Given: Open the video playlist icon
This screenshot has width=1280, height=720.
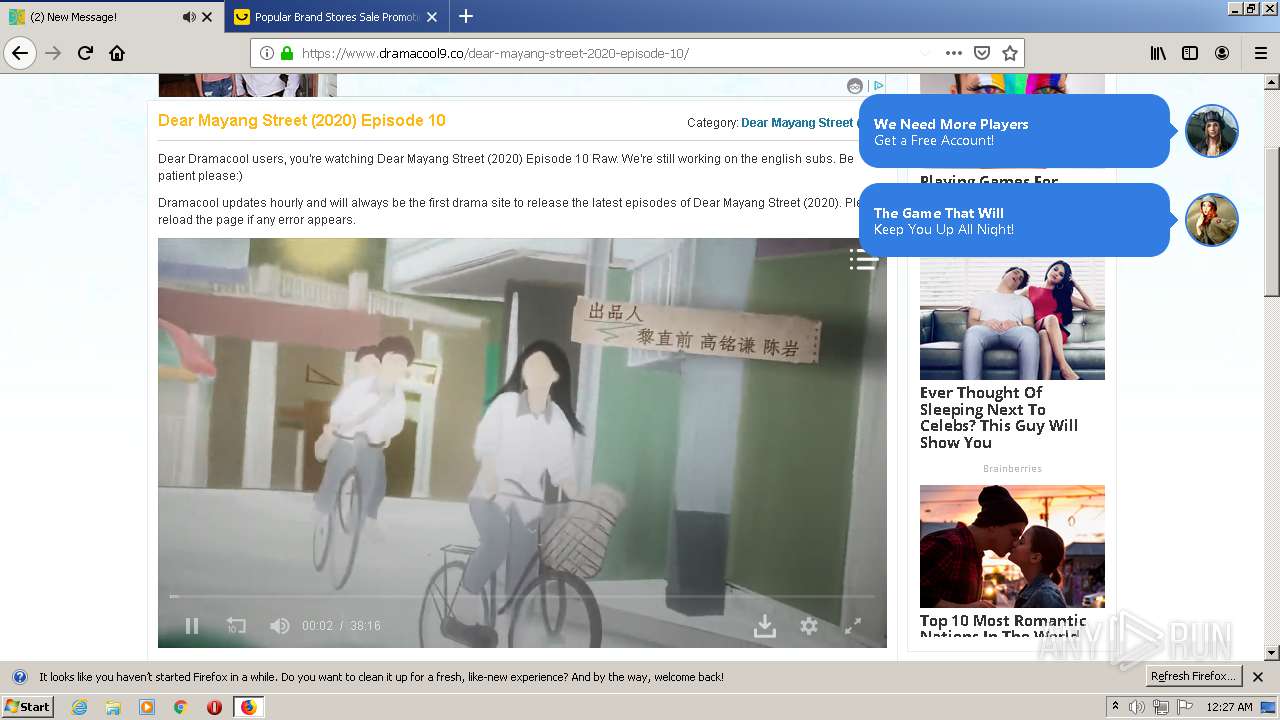Looking at the screenshot, I should coord(864,260).
